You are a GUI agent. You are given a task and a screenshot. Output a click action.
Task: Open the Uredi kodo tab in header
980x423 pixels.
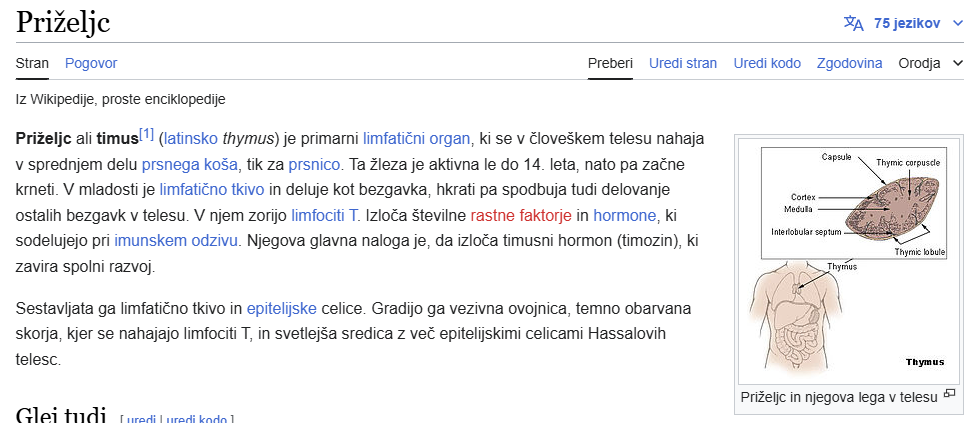(x=767, y=63)
